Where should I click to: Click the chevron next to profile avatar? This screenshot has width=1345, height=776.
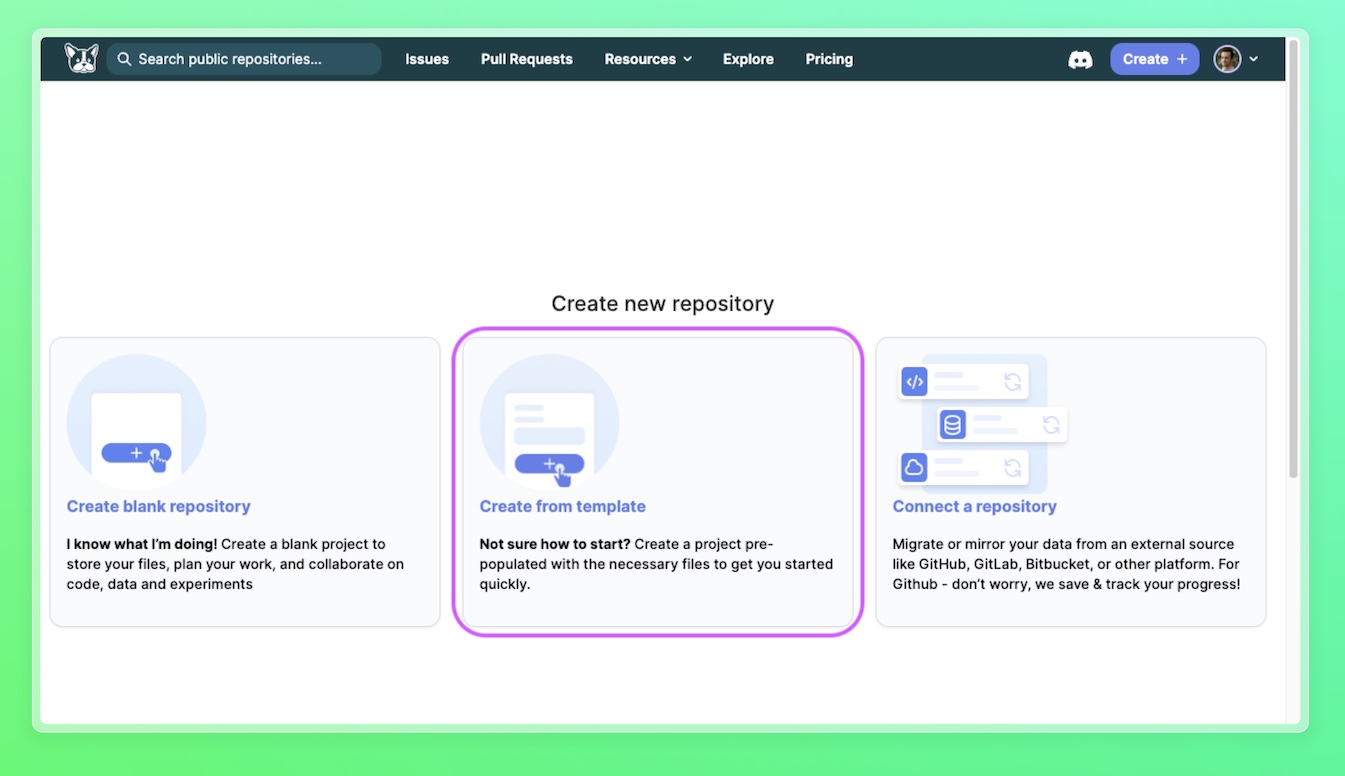pyautogui.click(x=1254, y=59)
